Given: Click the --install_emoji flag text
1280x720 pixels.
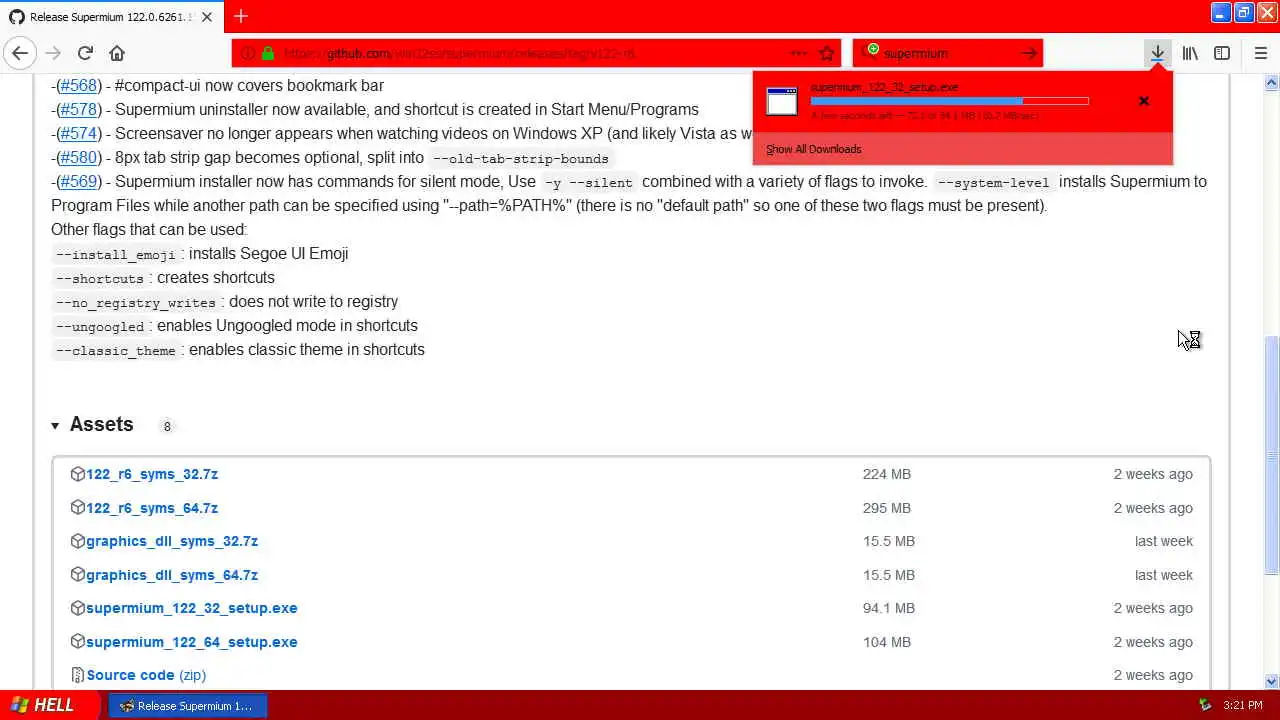Looking at the screenshot, I should [x=116, y=254].
